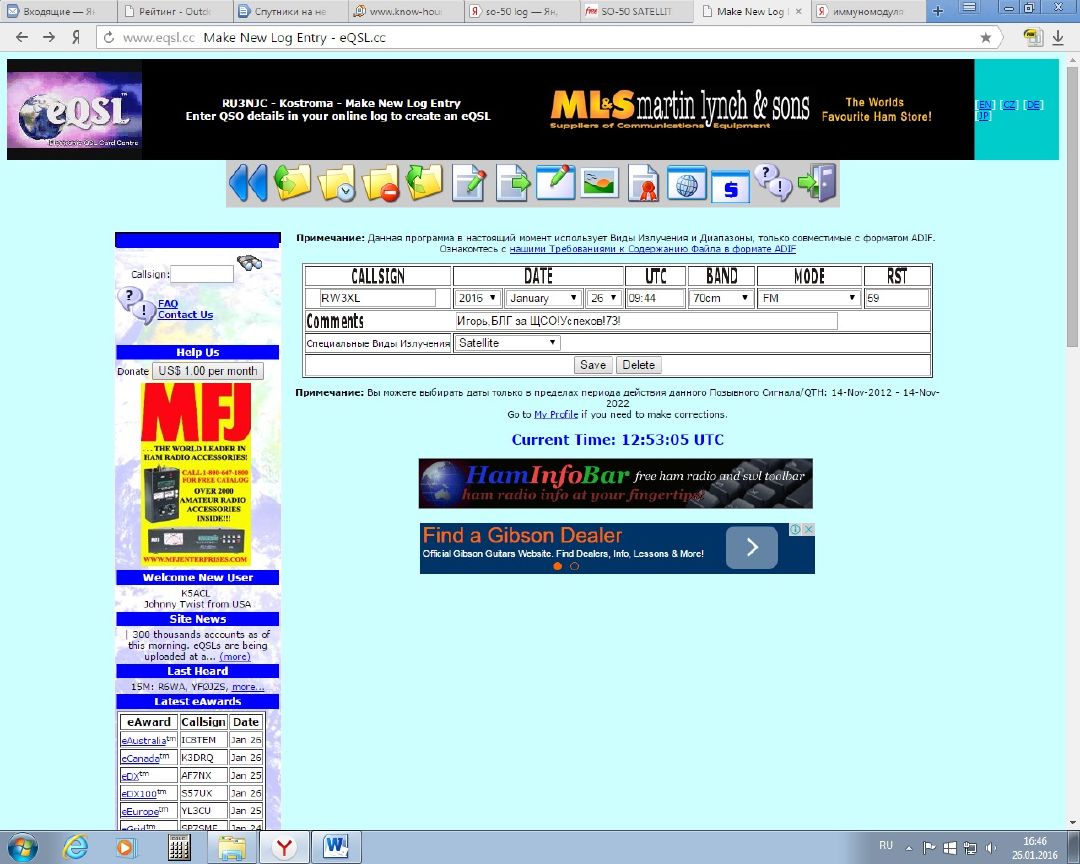Viewport: 1080px width, 864px height.
Task: Switch to the 'Входящие' mail tab
Action: pyautogui.click(x=58, y=11)
